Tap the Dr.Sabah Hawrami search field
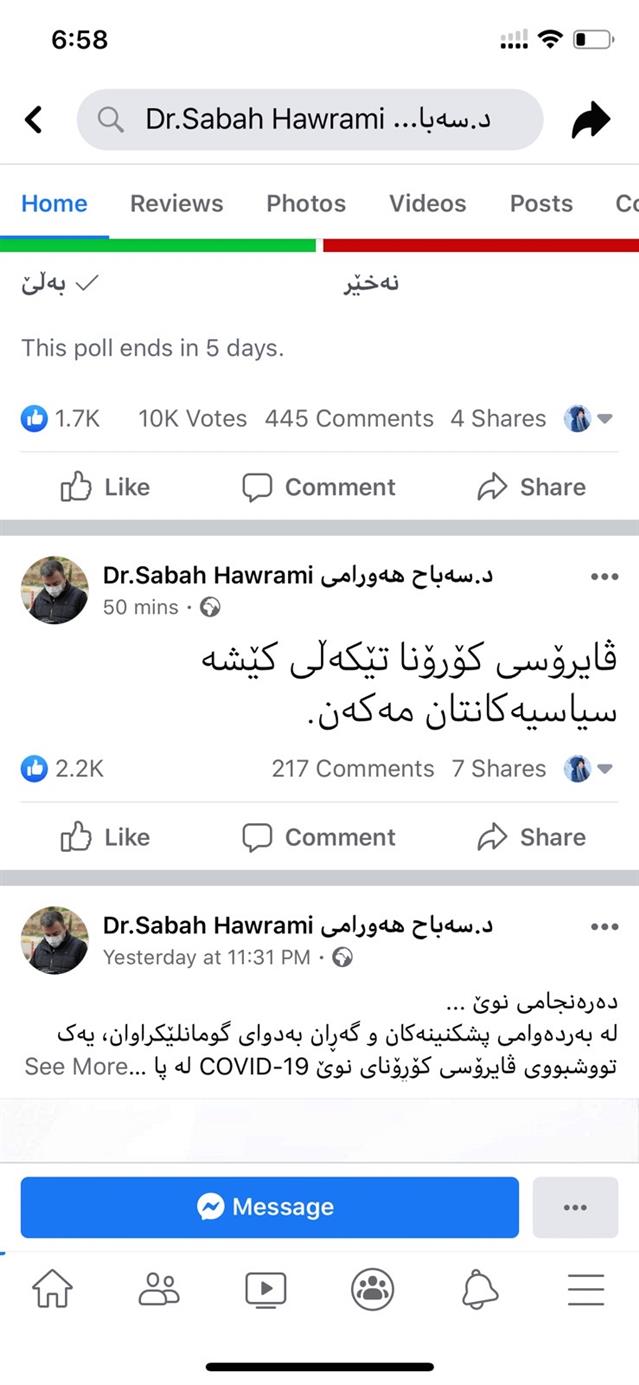This screenshot has height=1385, width=639. [x=310, y=120]
